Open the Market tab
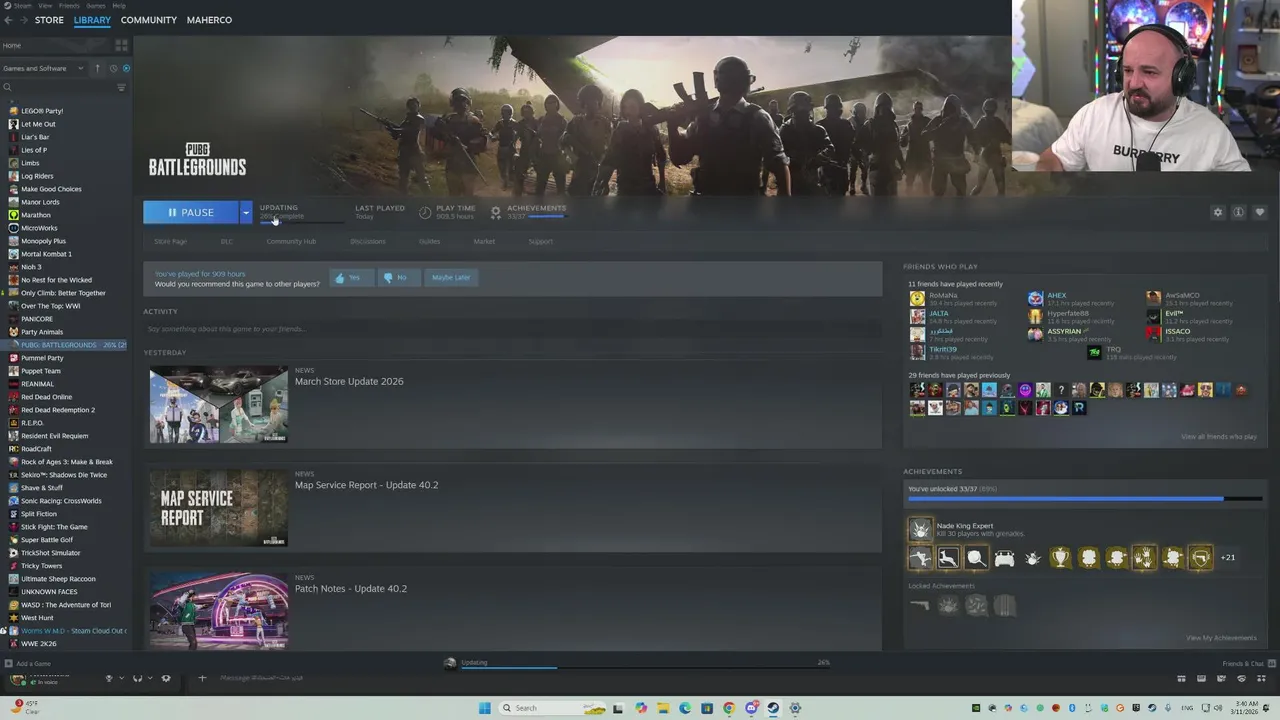 (484, 241)
